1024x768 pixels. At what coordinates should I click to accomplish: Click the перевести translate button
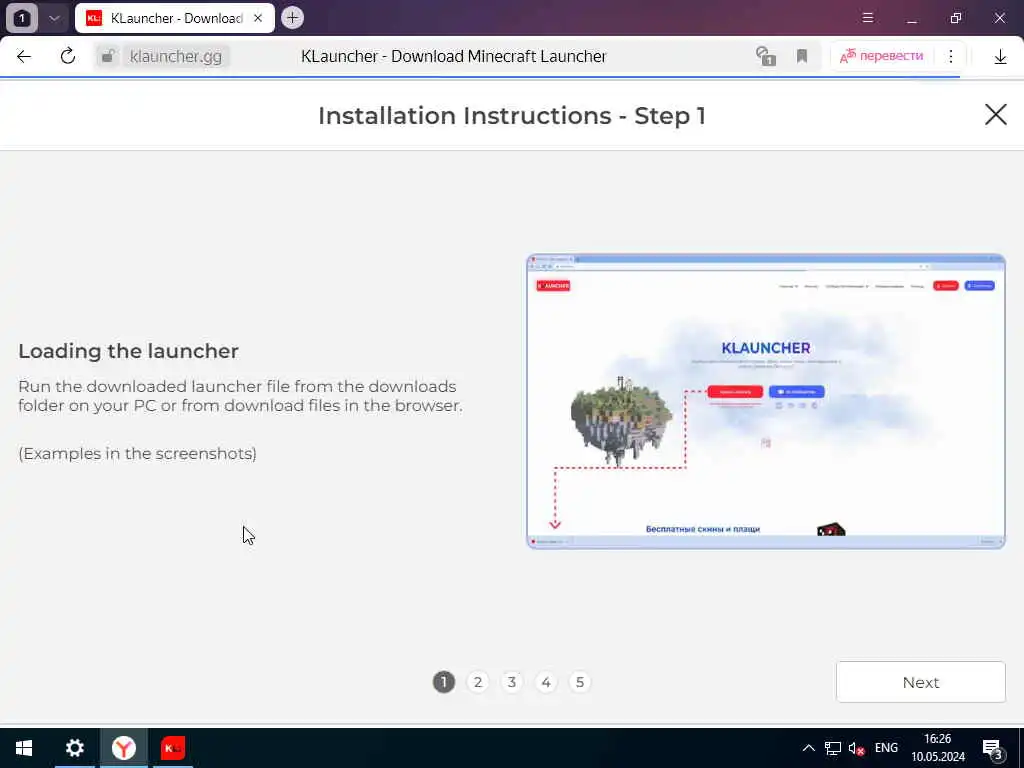882,56
